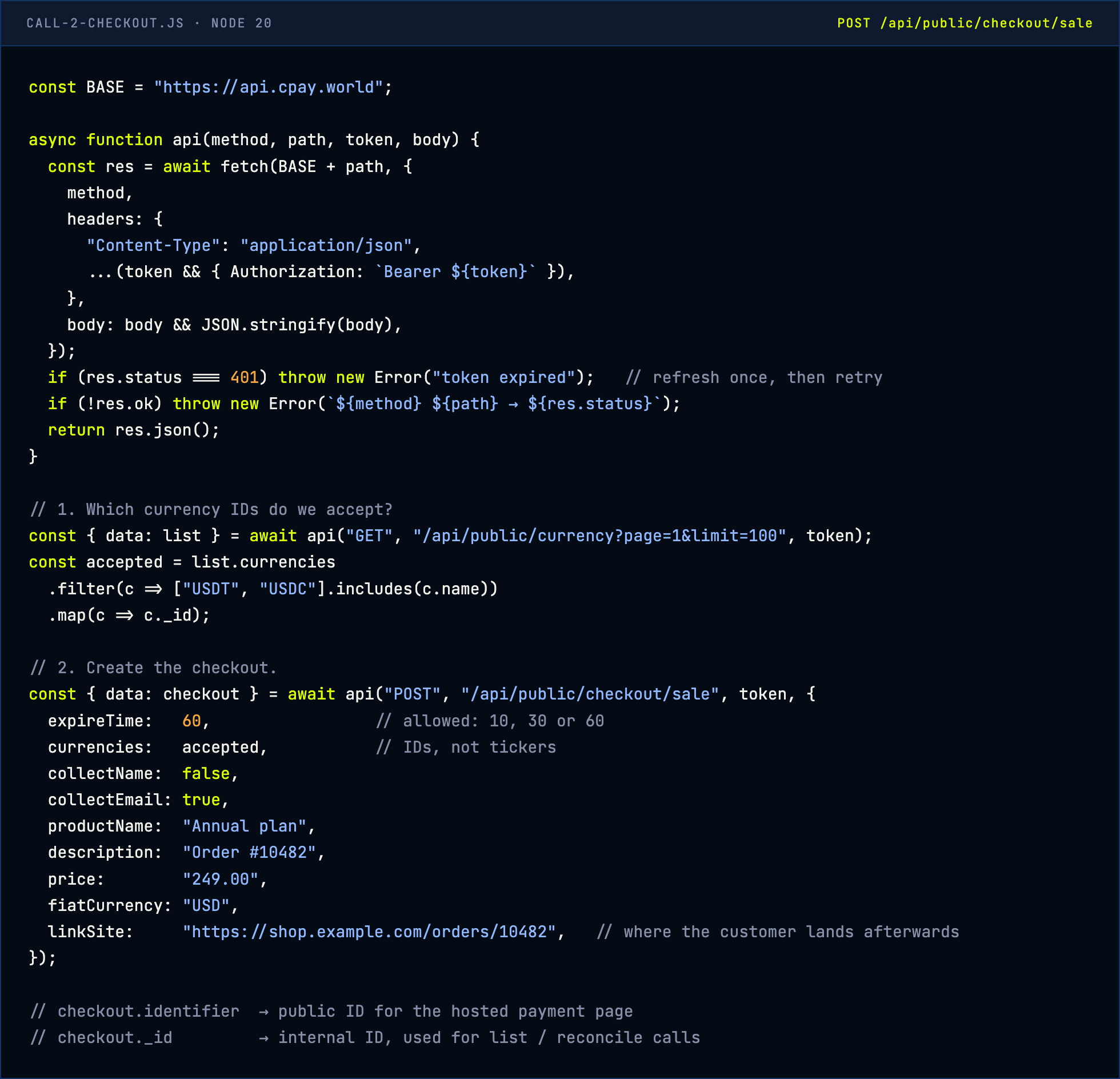1120x1079 pixels.
Task: Click the "application/json" string value
Action: (x=326, y=245)
